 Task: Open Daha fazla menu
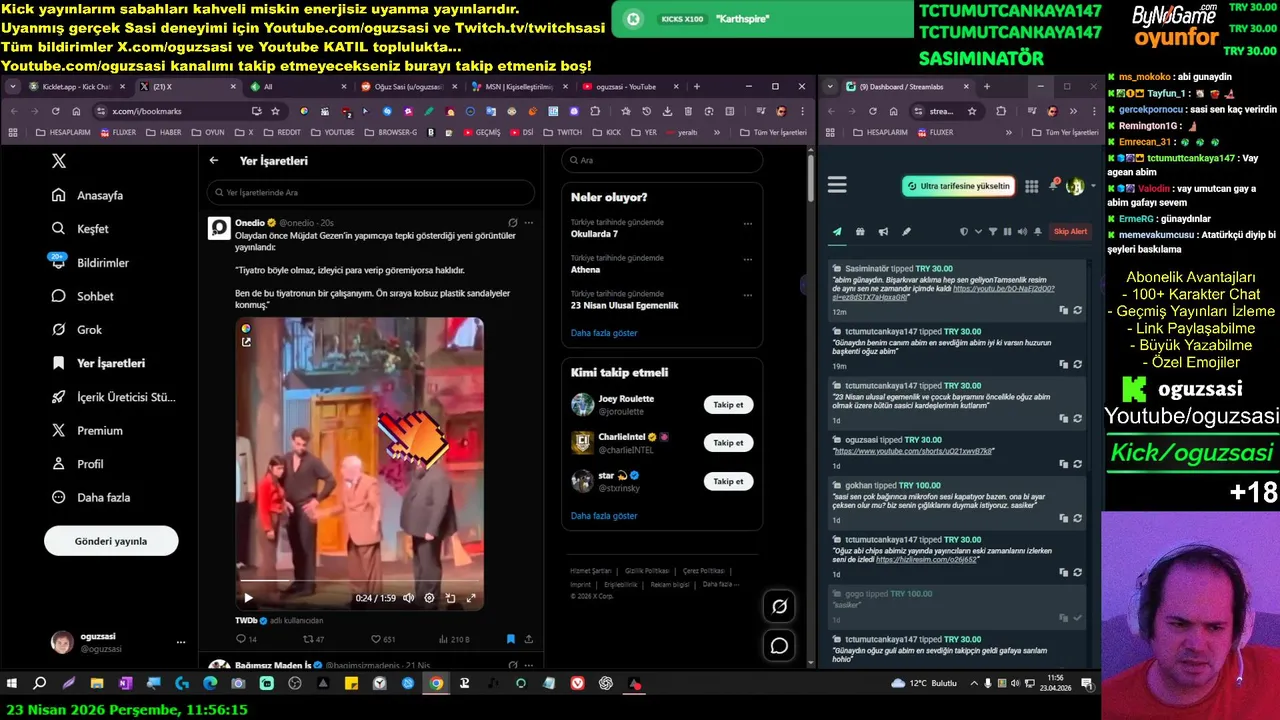(x=91, y=497)
